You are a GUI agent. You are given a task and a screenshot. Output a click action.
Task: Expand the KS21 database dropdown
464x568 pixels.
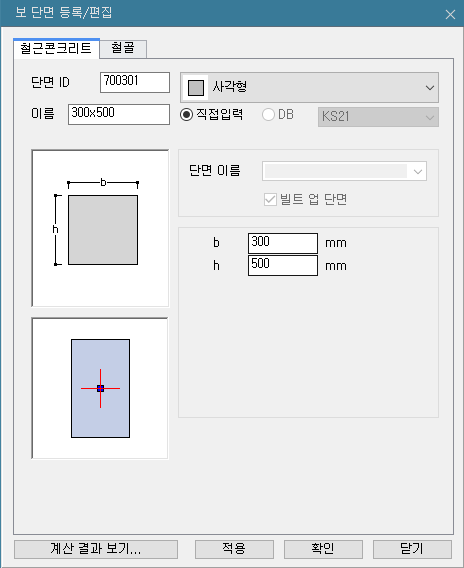pyautogui.click(x=378, y=117)
